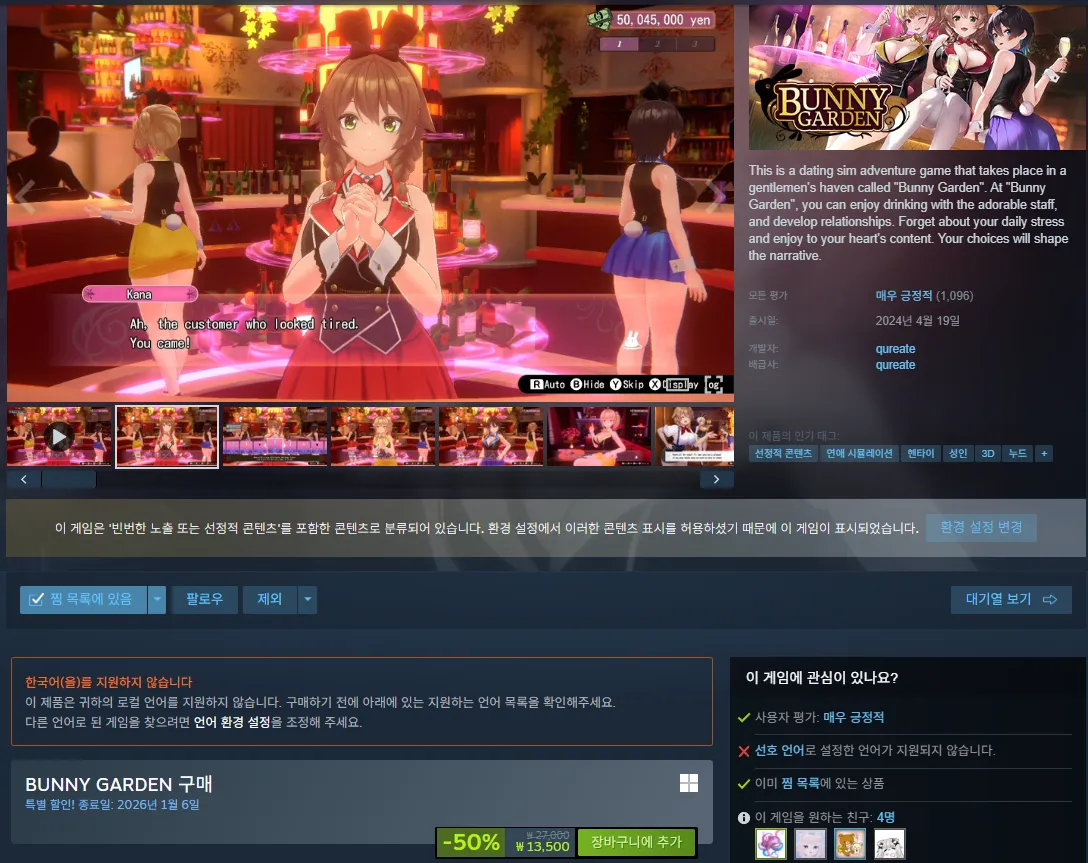Click the thumbnail strip scrollbar handle

coord(69,479)
